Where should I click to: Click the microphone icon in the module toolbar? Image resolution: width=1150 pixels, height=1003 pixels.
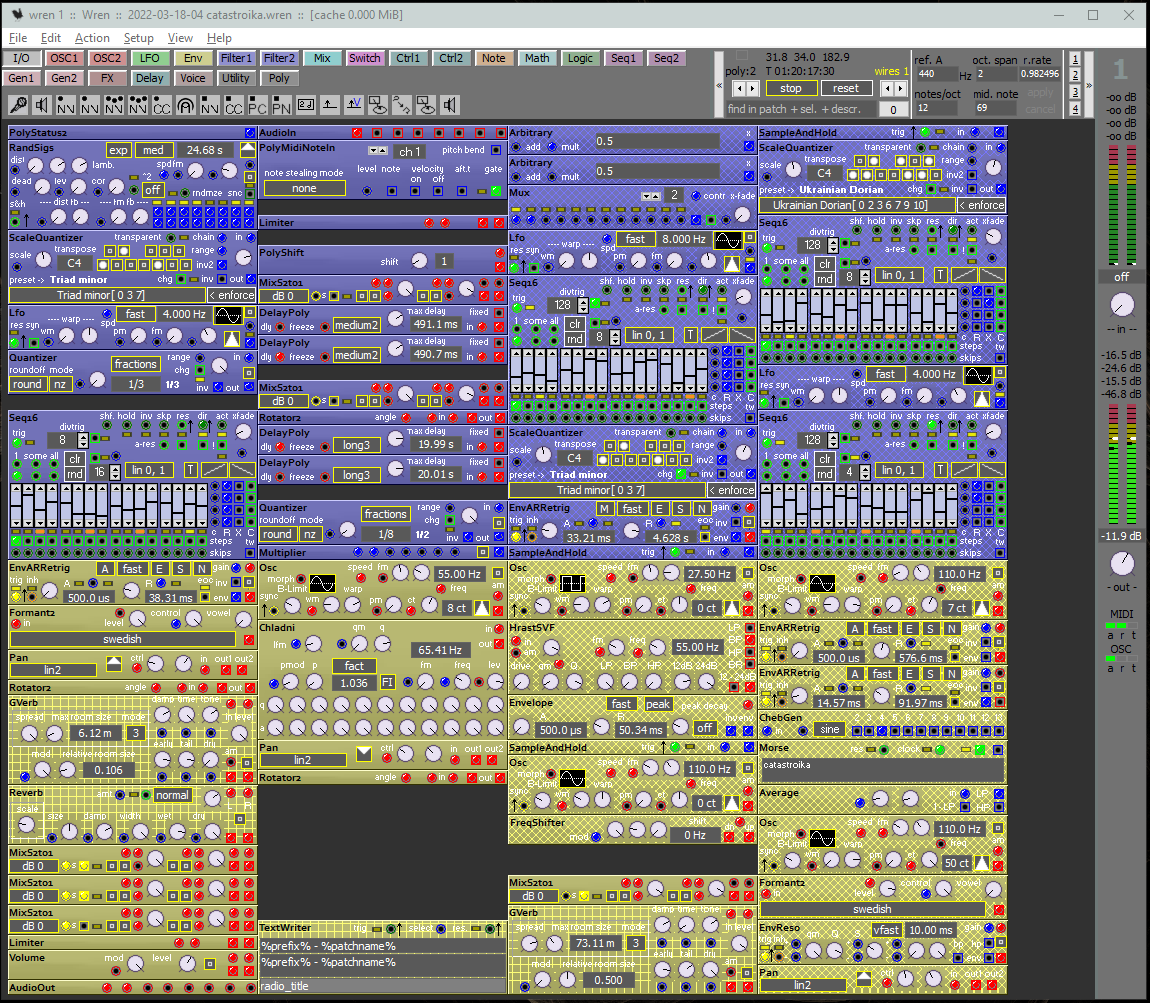(18, 105)
